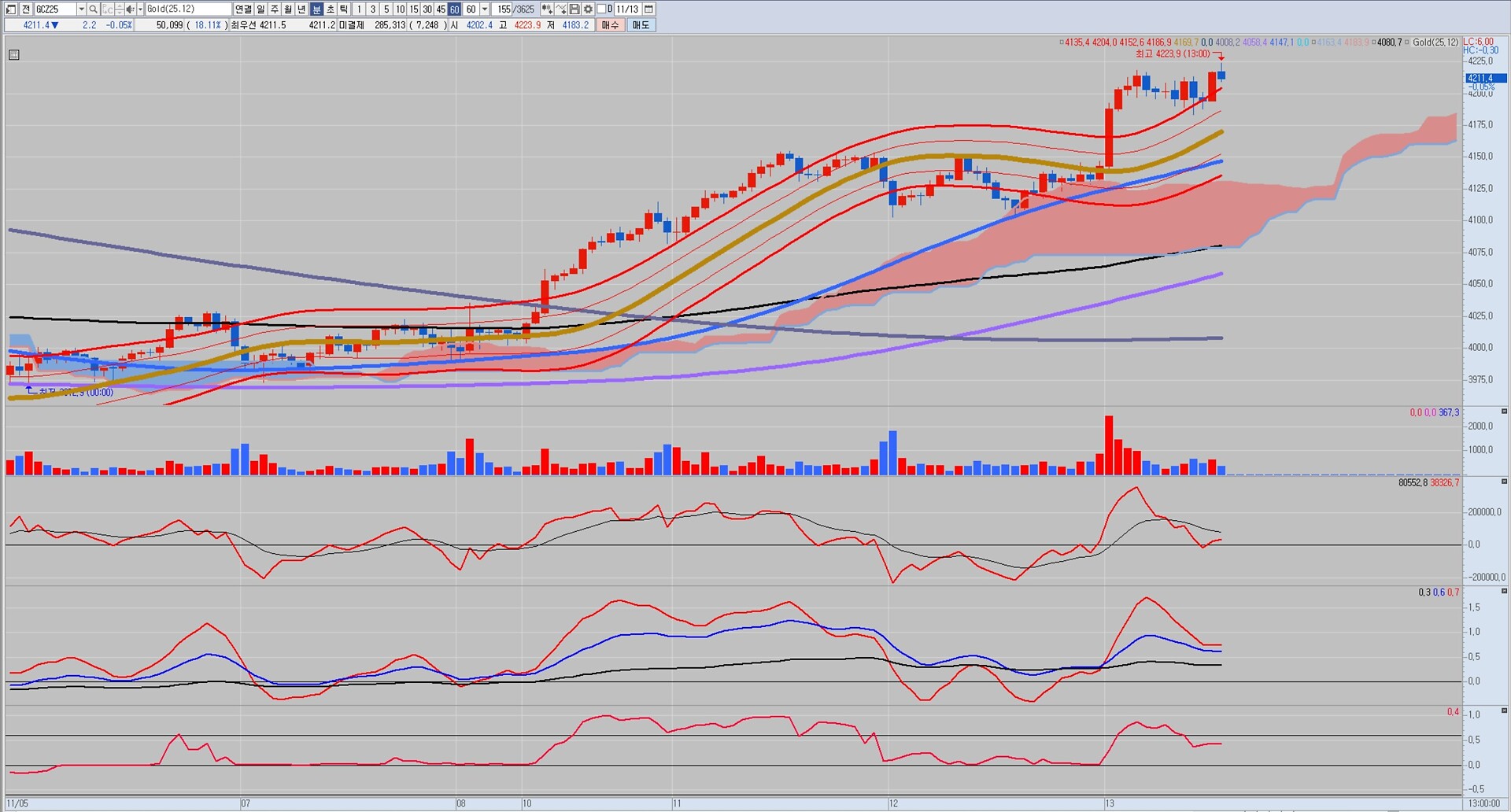Viewport: 1511px width, 812px height.
Task: Click the symbol up/down stepper arrows
Action: click(x=119, y=9)
